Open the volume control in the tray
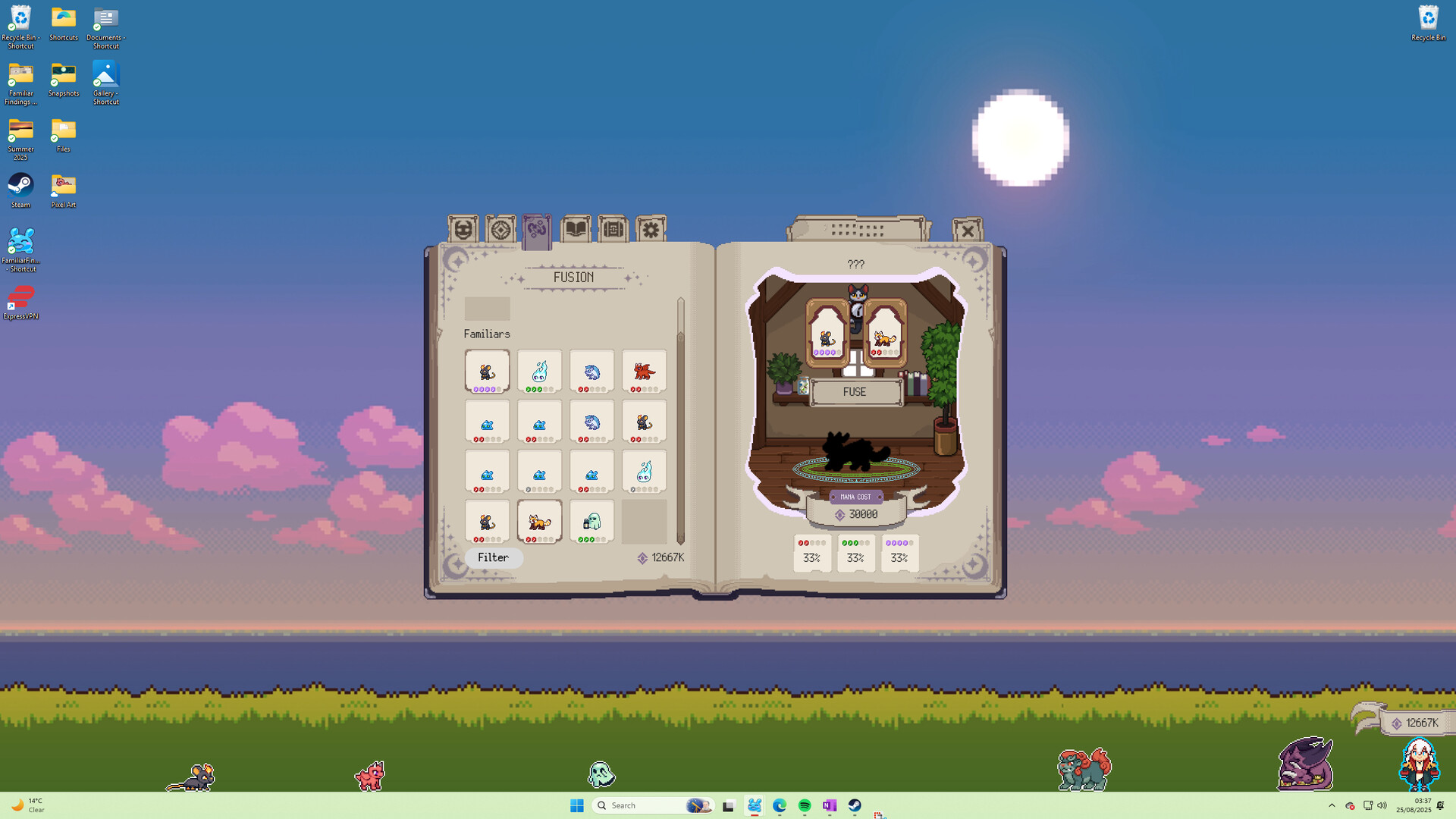 pos(1382,805)
